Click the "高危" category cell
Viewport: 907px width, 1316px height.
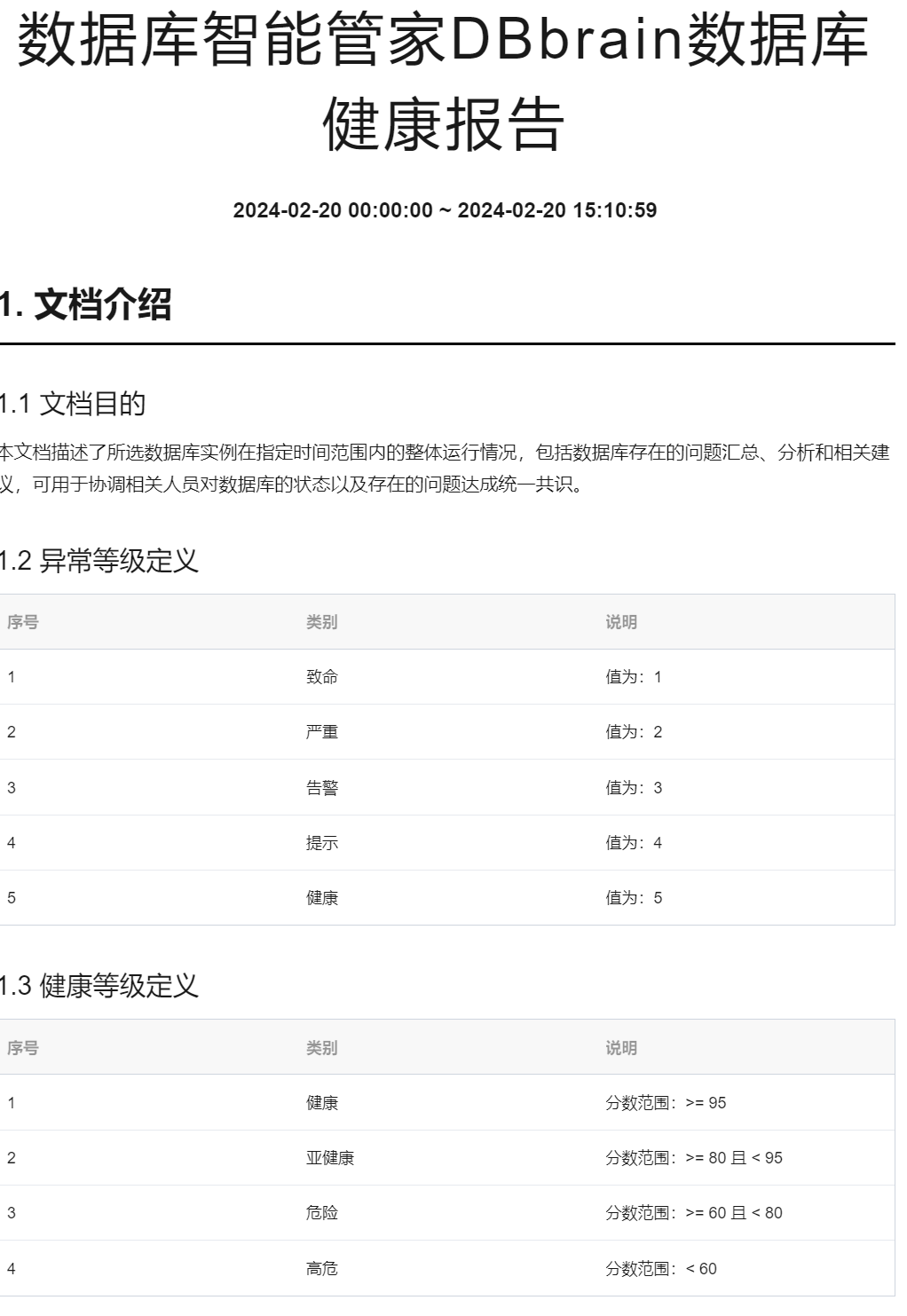coord(322,1269)
